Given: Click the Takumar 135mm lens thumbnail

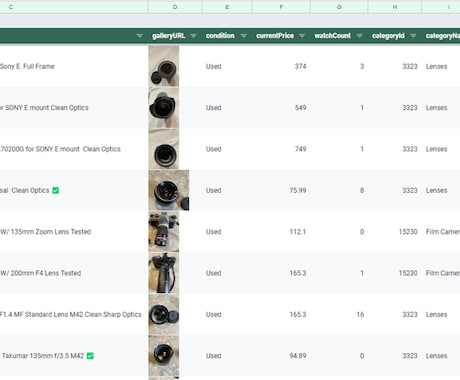Looking at the screenshot, I should click(x=164, y=355).
